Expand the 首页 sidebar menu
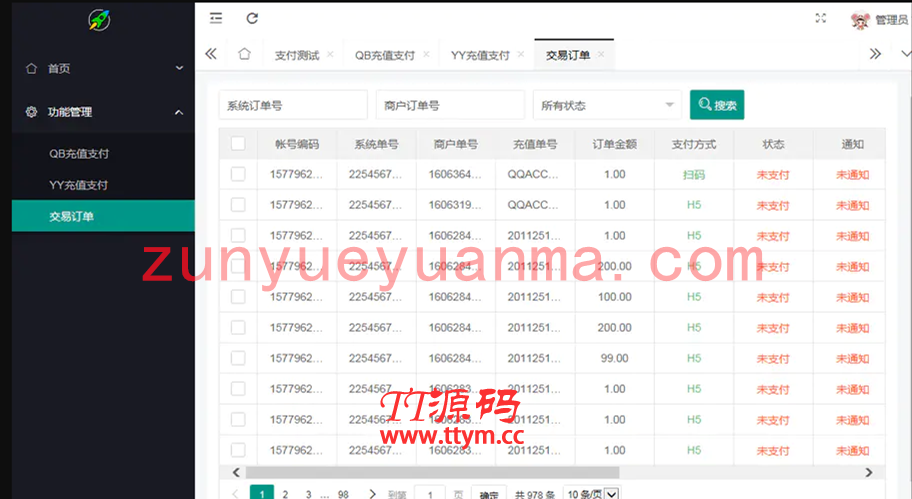 point(104,68)
